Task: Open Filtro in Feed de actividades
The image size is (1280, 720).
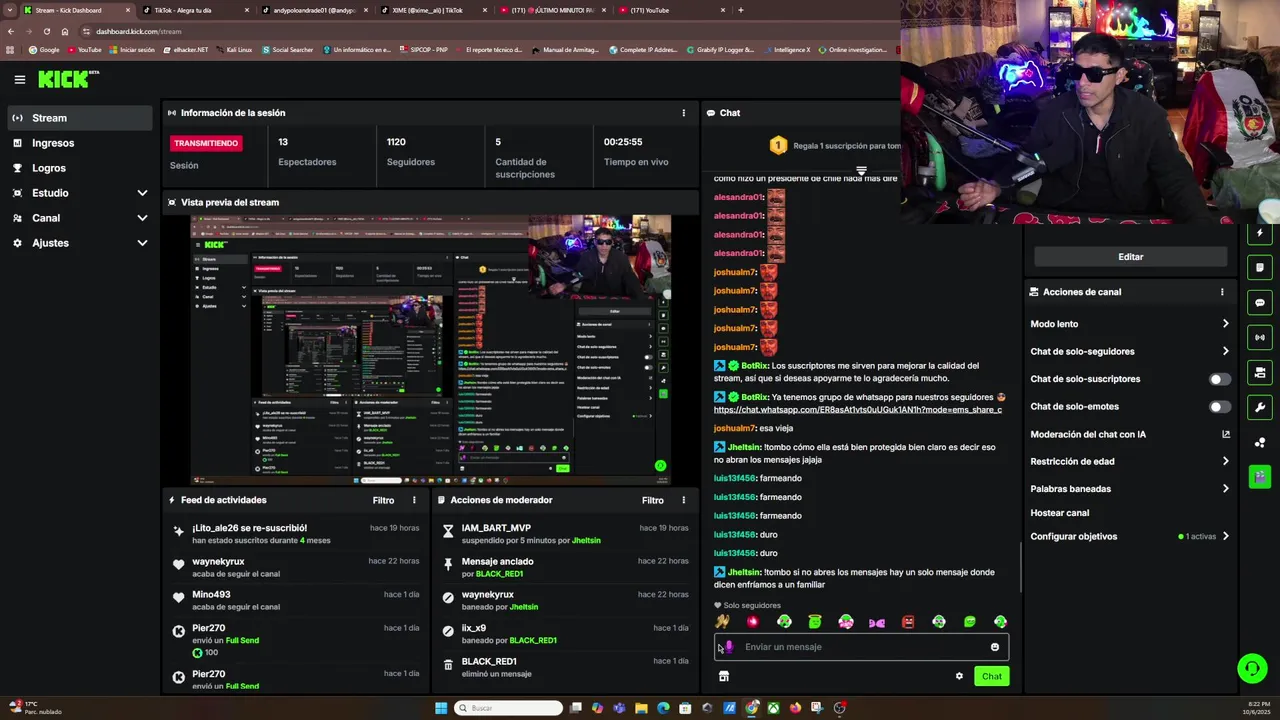Action: (x=383, y=500)
